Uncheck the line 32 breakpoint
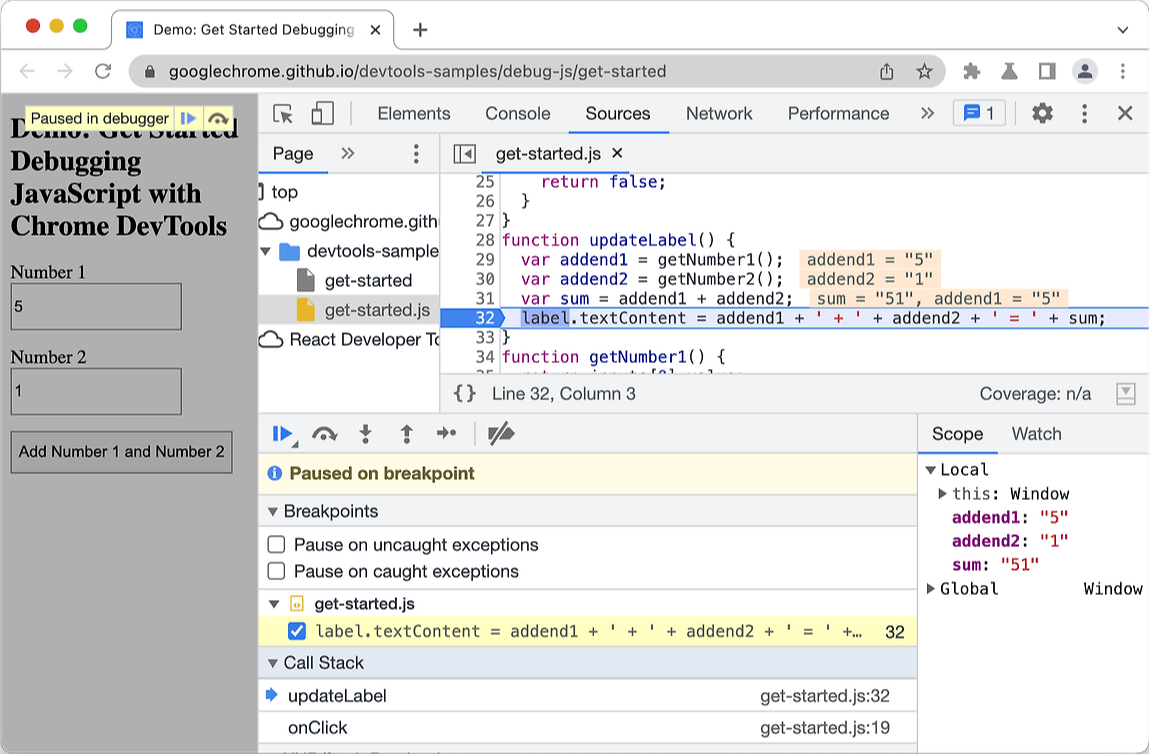This screenshot has width=1149, height=754. [x=297, y=631]
